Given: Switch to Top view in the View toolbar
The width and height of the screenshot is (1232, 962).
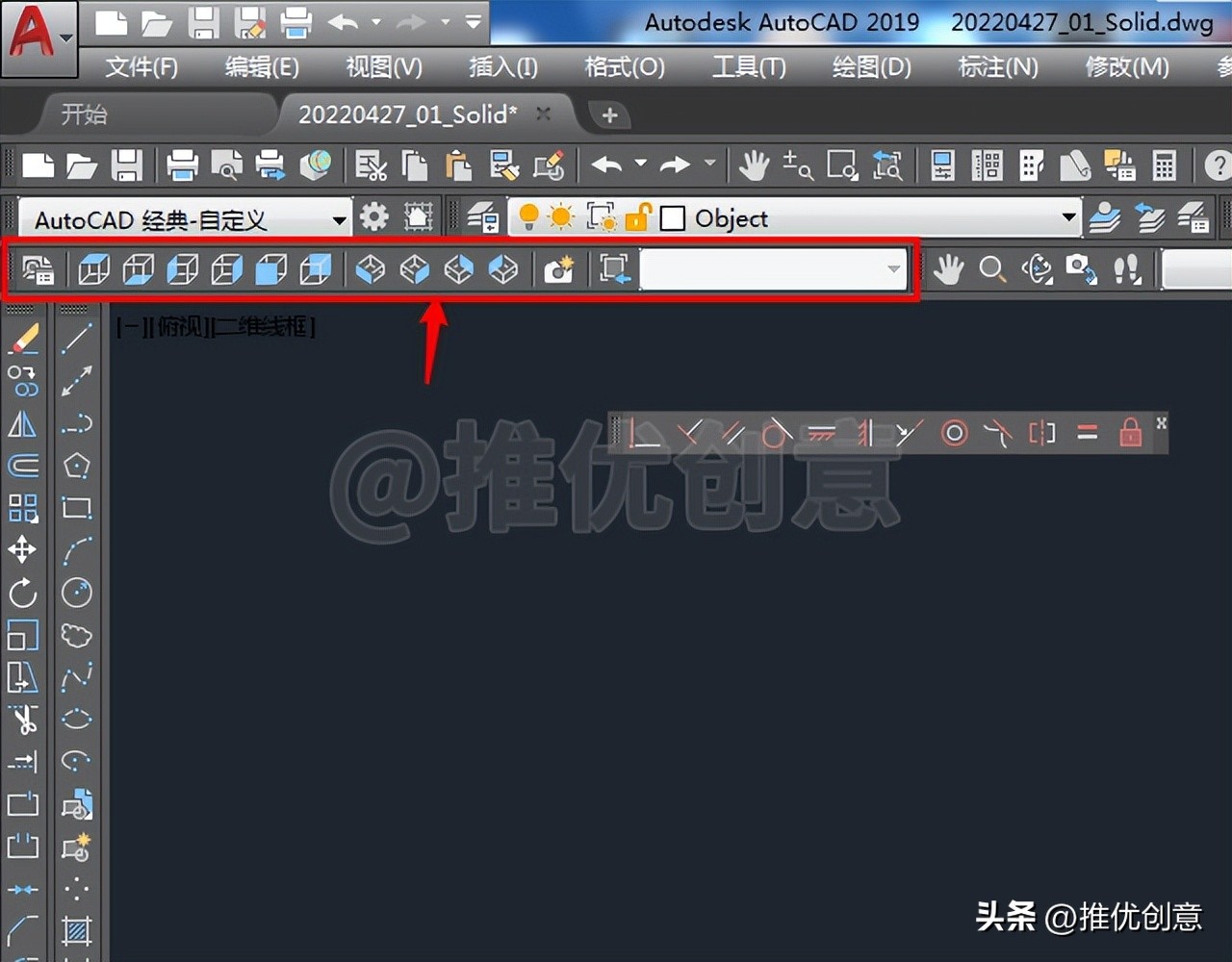Looking at the screenshot, I should [x=93, y=269].
